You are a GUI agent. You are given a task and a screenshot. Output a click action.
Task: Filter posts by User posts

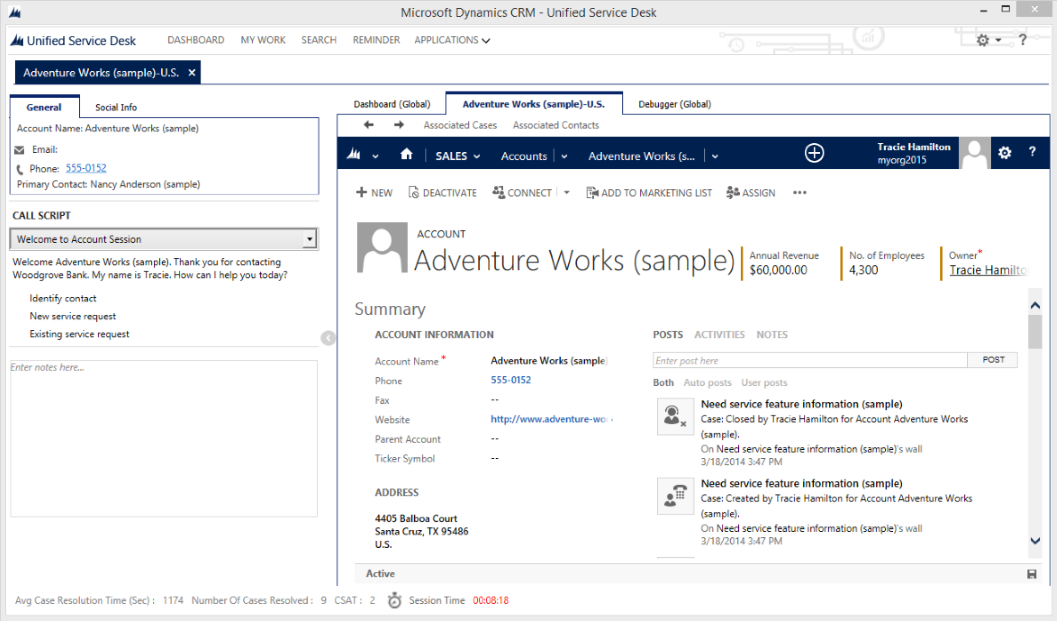[763, 382]
